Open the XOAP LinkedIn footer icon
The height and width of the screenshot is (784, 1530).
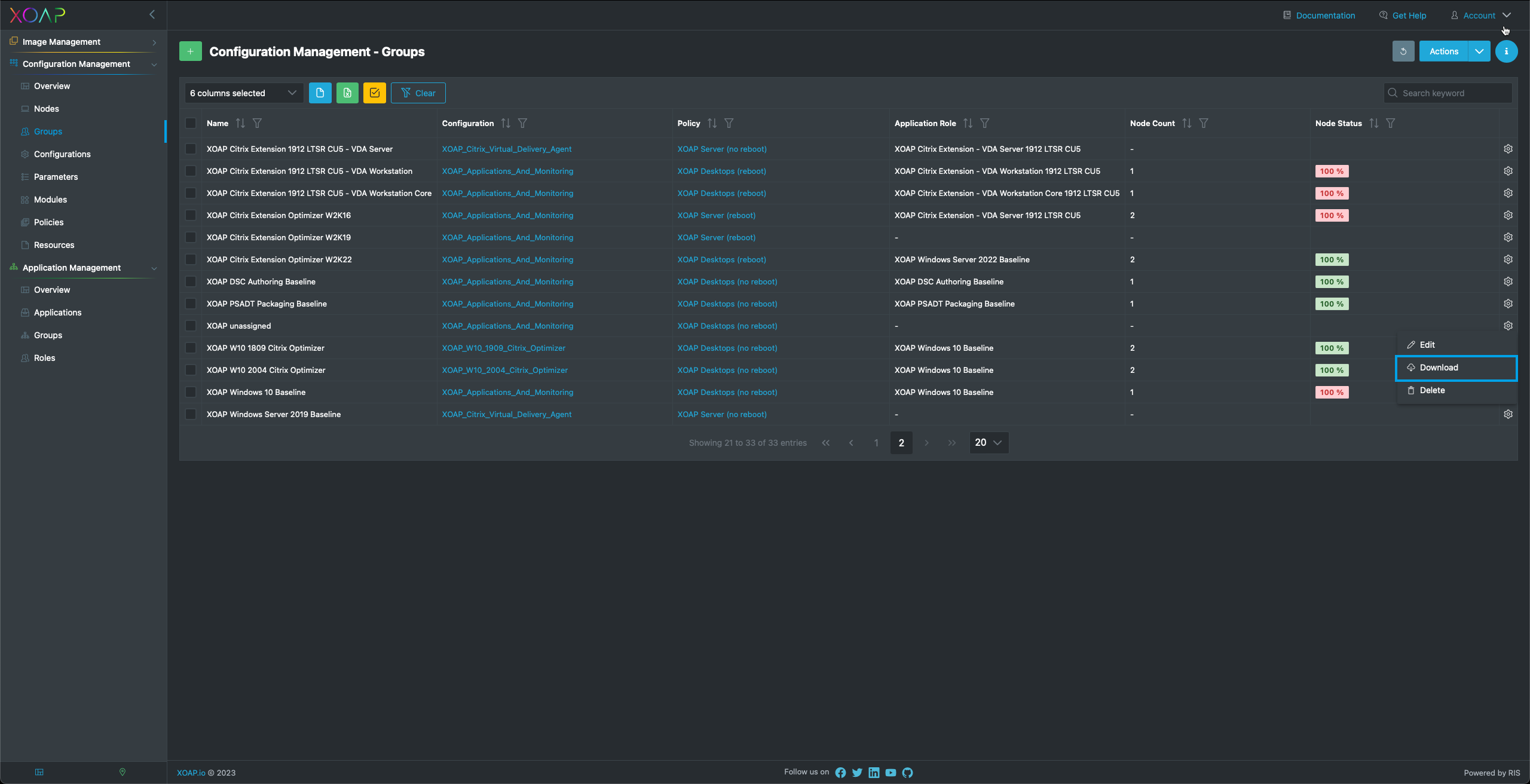[874, 773]
